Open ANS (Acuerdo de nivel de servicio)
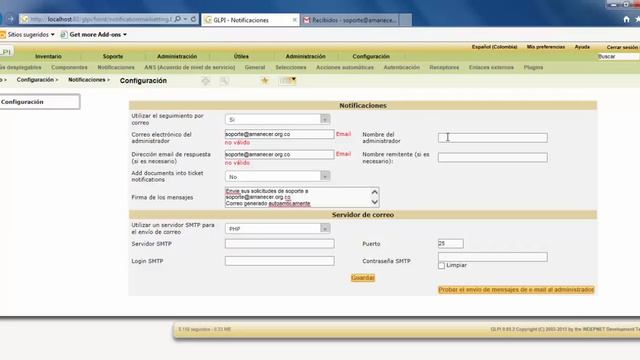Screen dimensions: 640x360 point(190,67)
